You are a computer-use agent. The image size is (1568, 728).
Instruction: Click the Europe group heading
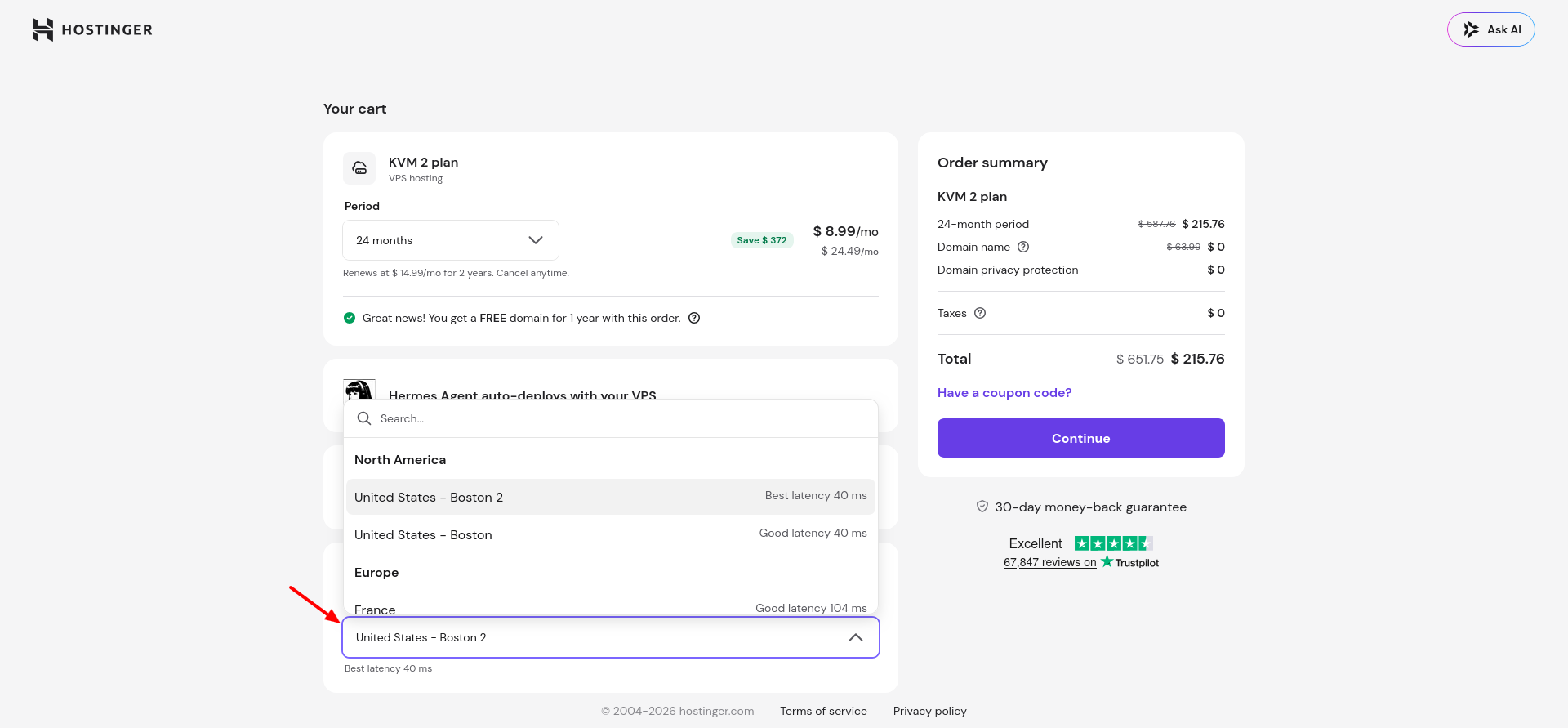[x=376, y=573]
